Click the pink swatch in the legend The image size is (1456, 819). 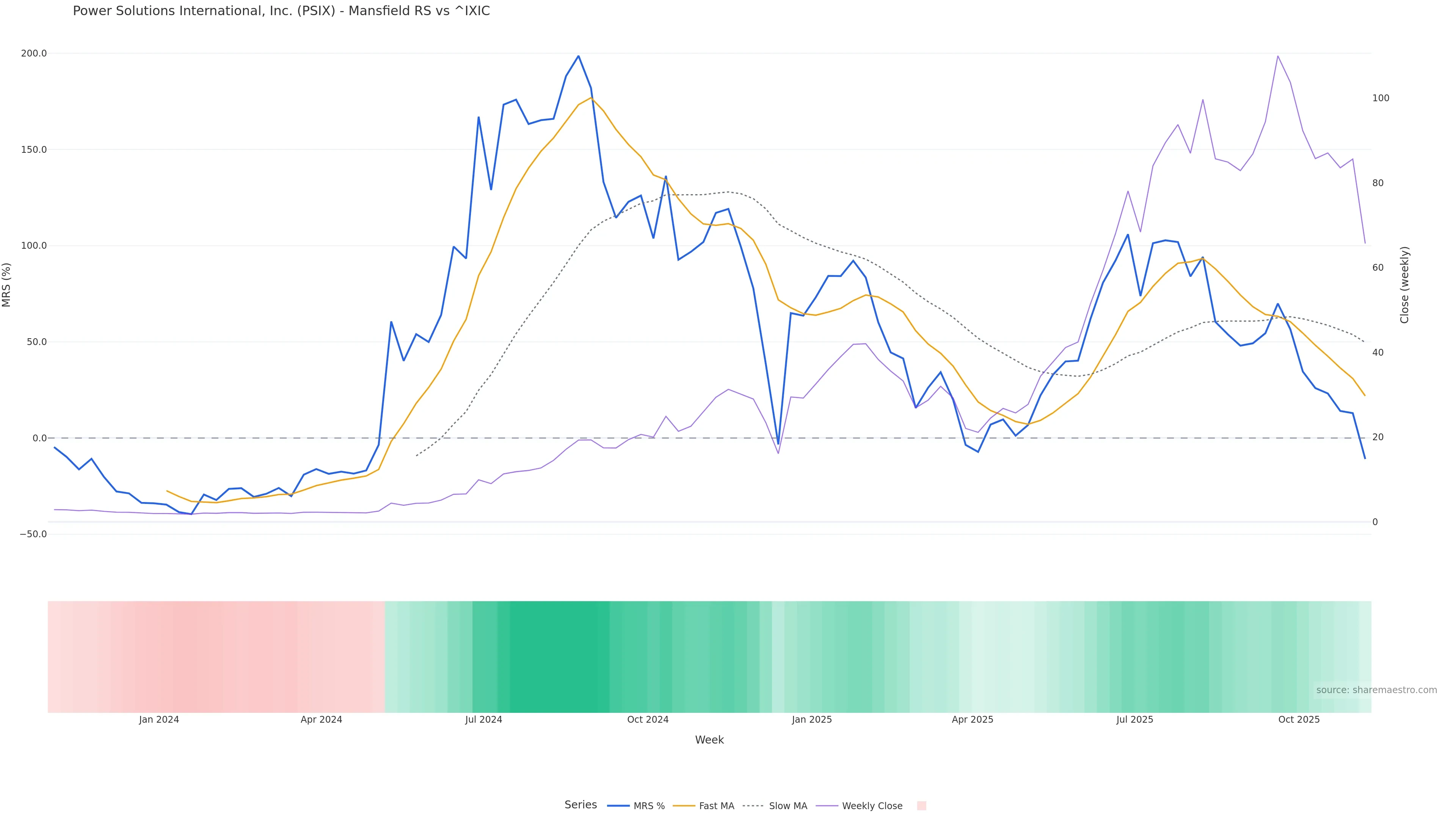click(x=921, y=806)
